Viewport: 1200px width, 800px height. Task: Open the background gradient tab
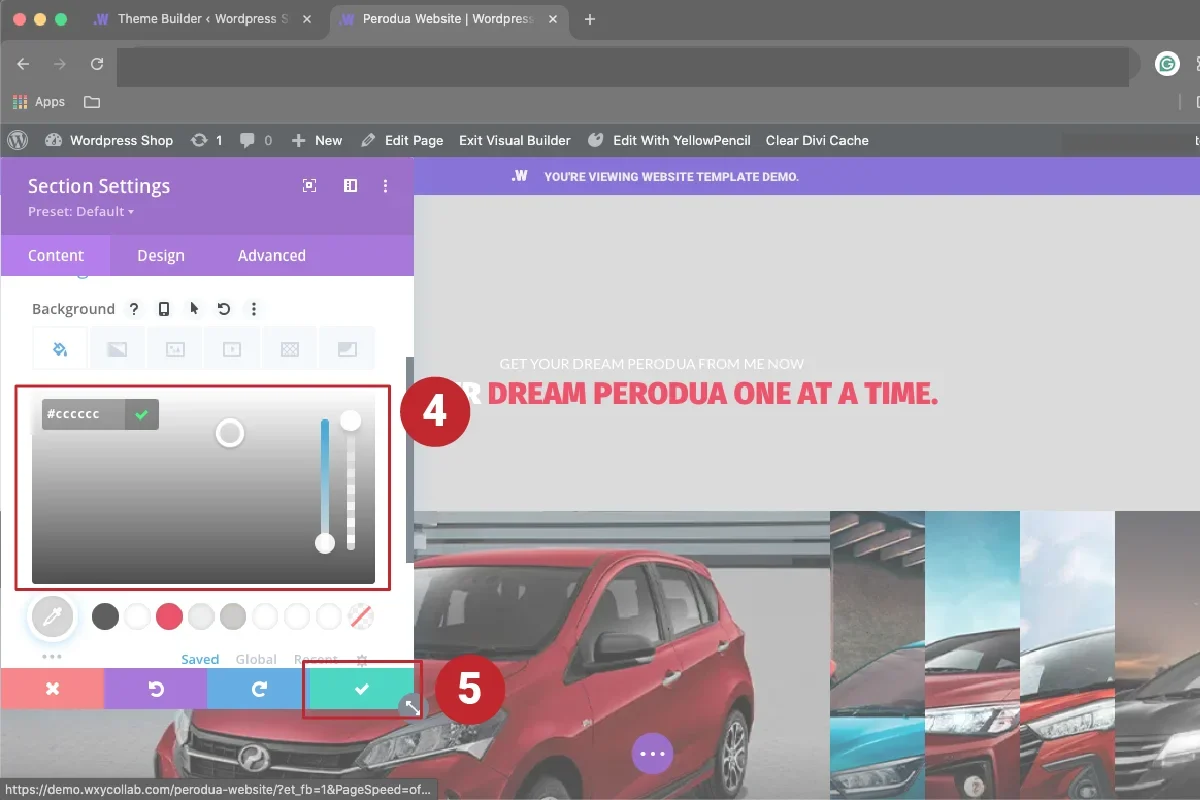pos(117,349)
